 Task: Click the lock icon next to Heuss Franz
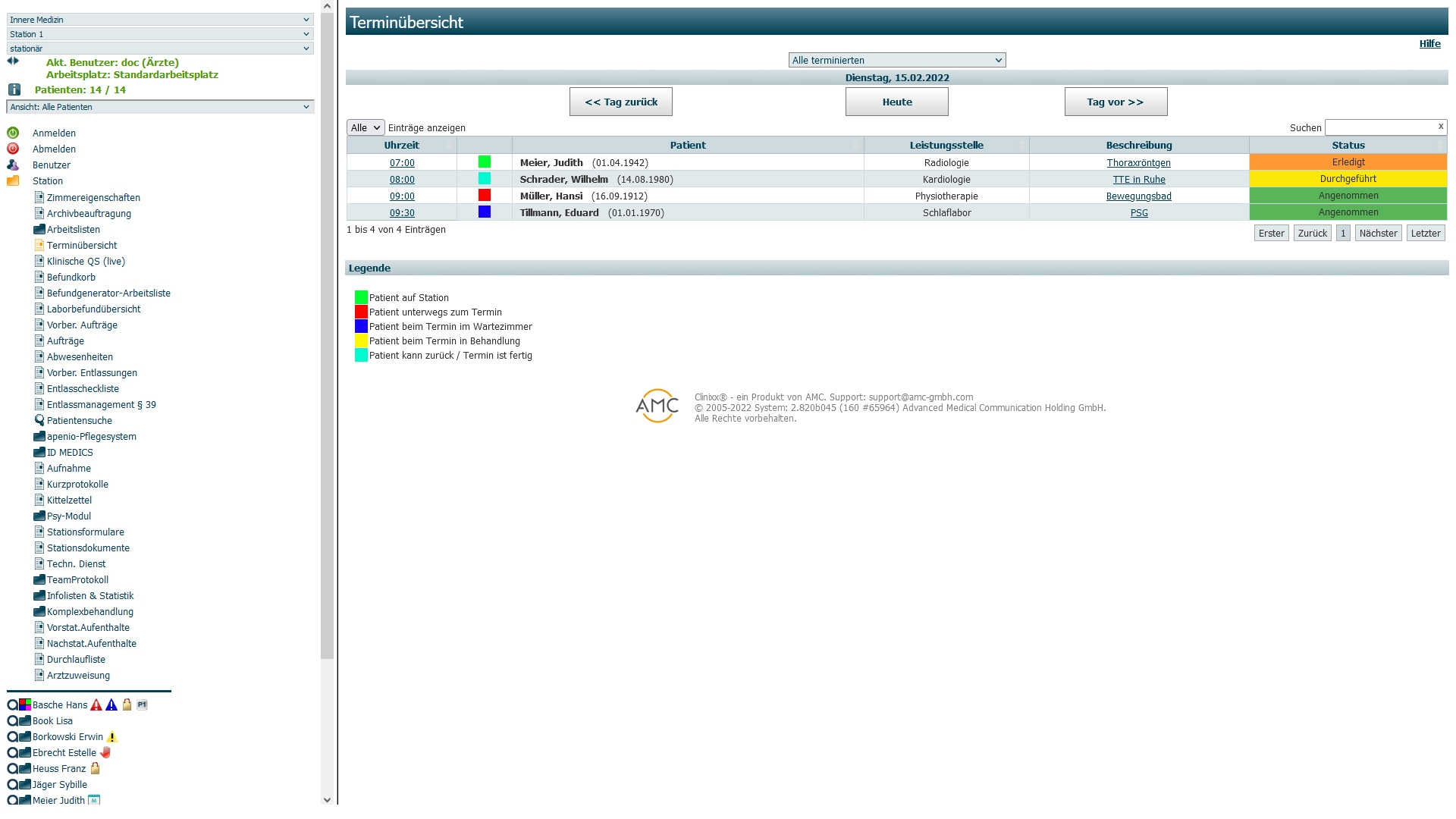tap(96, 769)
